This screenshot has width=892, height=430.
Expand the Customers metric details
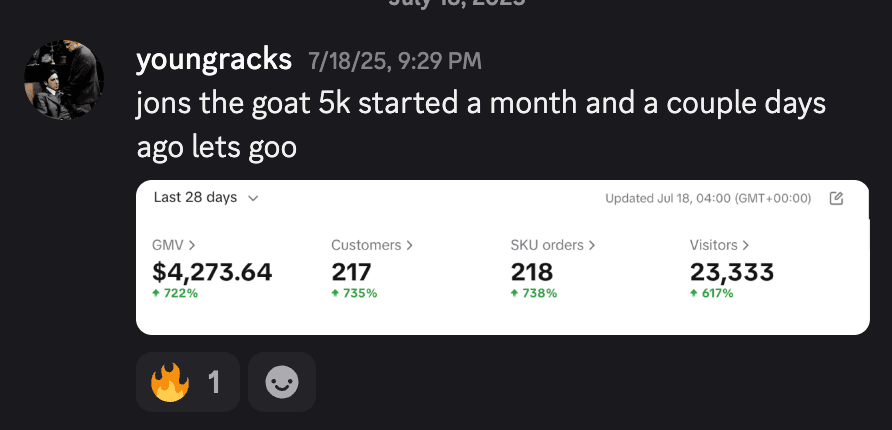pyautogui.click(x=372, y=245)
